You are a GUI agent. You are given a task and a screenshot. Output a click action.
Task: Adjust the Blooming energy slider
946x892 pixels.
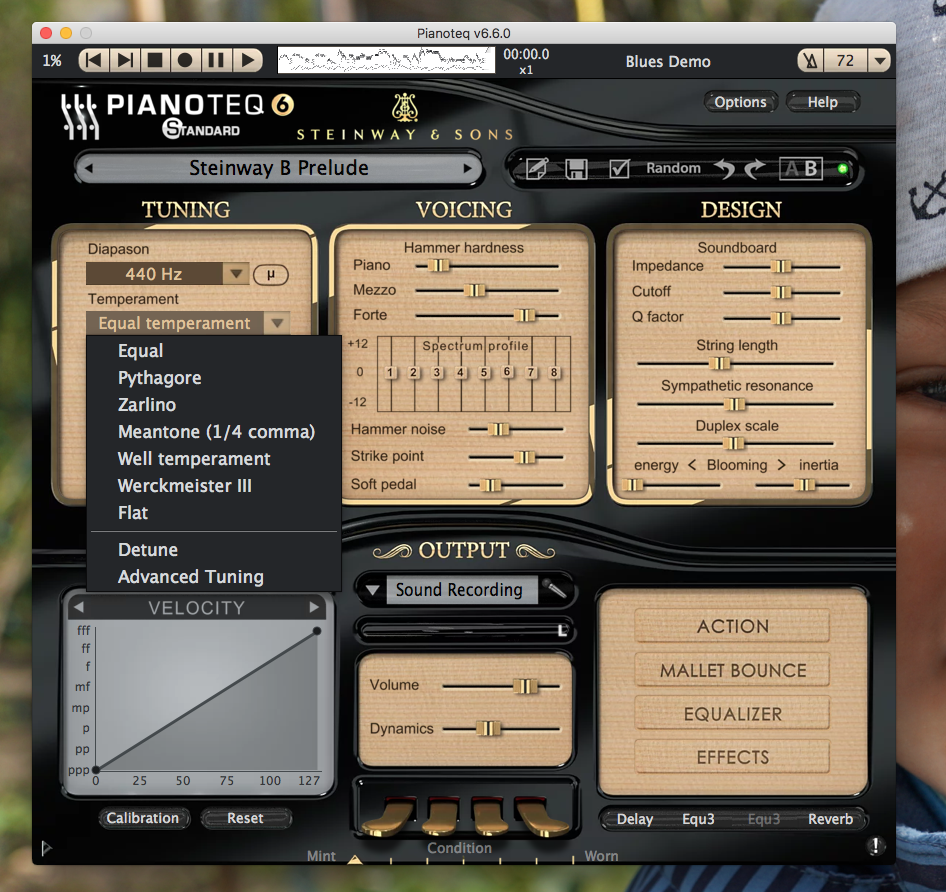coord(633,485)
